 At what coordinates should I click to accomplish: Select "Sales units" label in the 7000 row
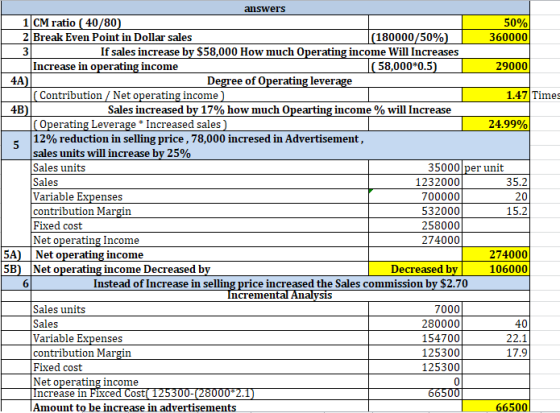200,309
